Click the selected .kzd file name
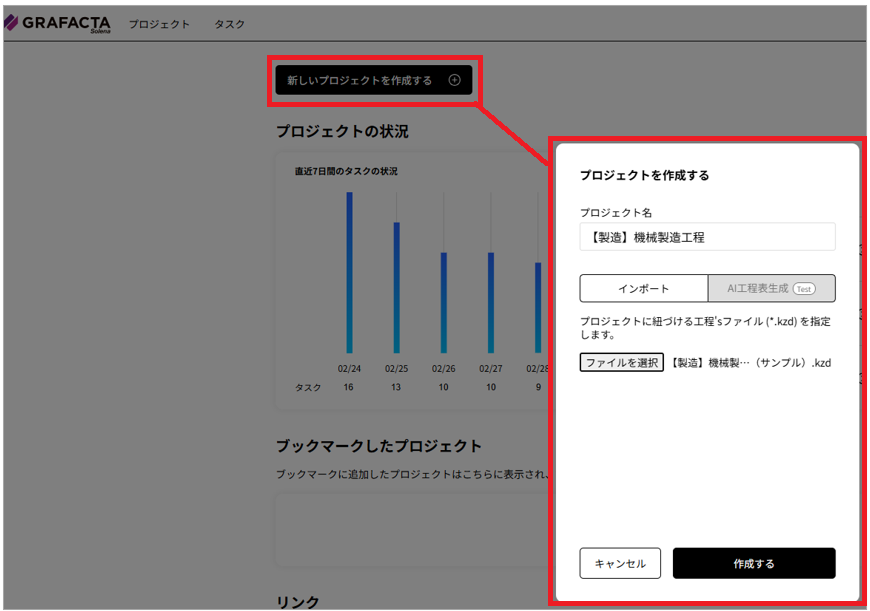This screenshot has width=870, height=611. 750,363
